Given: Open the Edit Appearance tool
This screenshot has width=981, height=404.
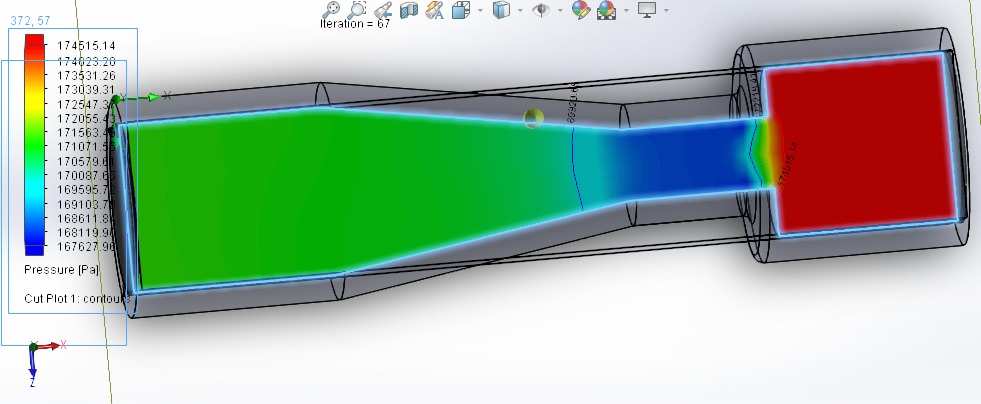Looking at the screenshot, I should coord(581,10).
